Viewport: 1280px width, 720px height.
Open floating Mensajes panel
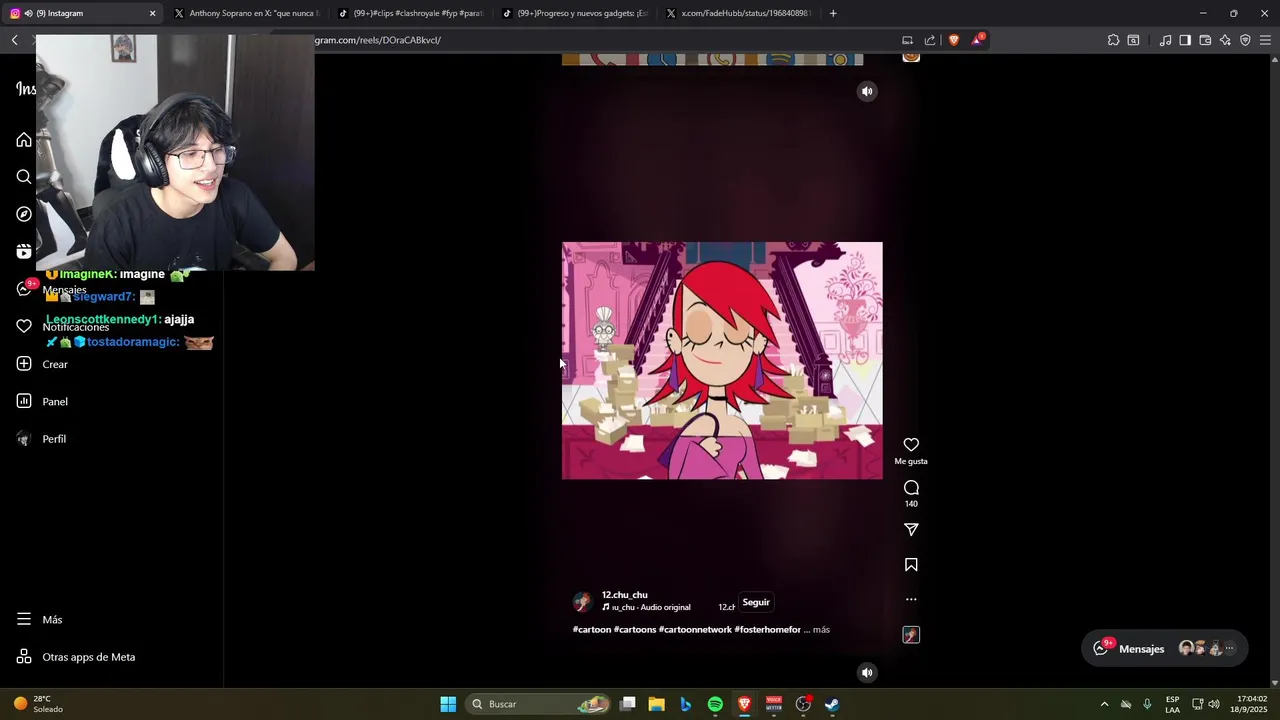click(x=1165, y=648)
